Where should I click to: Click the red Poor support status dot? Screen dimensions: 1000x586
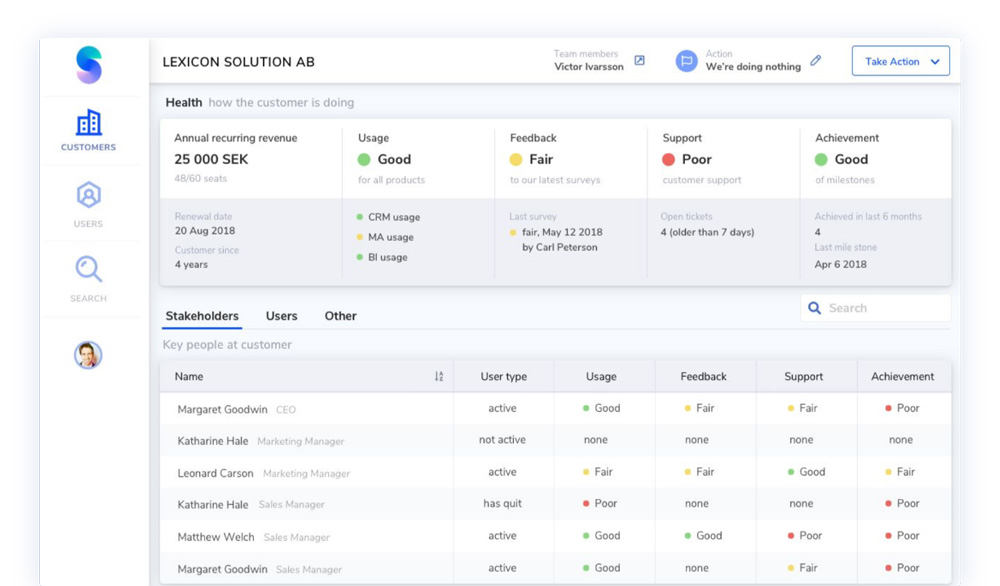(x=669, y=160)
